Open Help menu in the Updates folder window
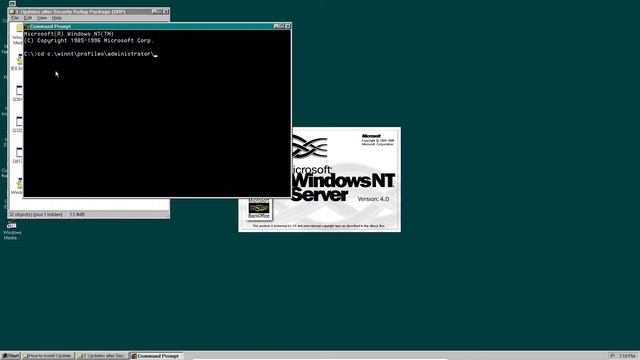 tap(56, 18)
